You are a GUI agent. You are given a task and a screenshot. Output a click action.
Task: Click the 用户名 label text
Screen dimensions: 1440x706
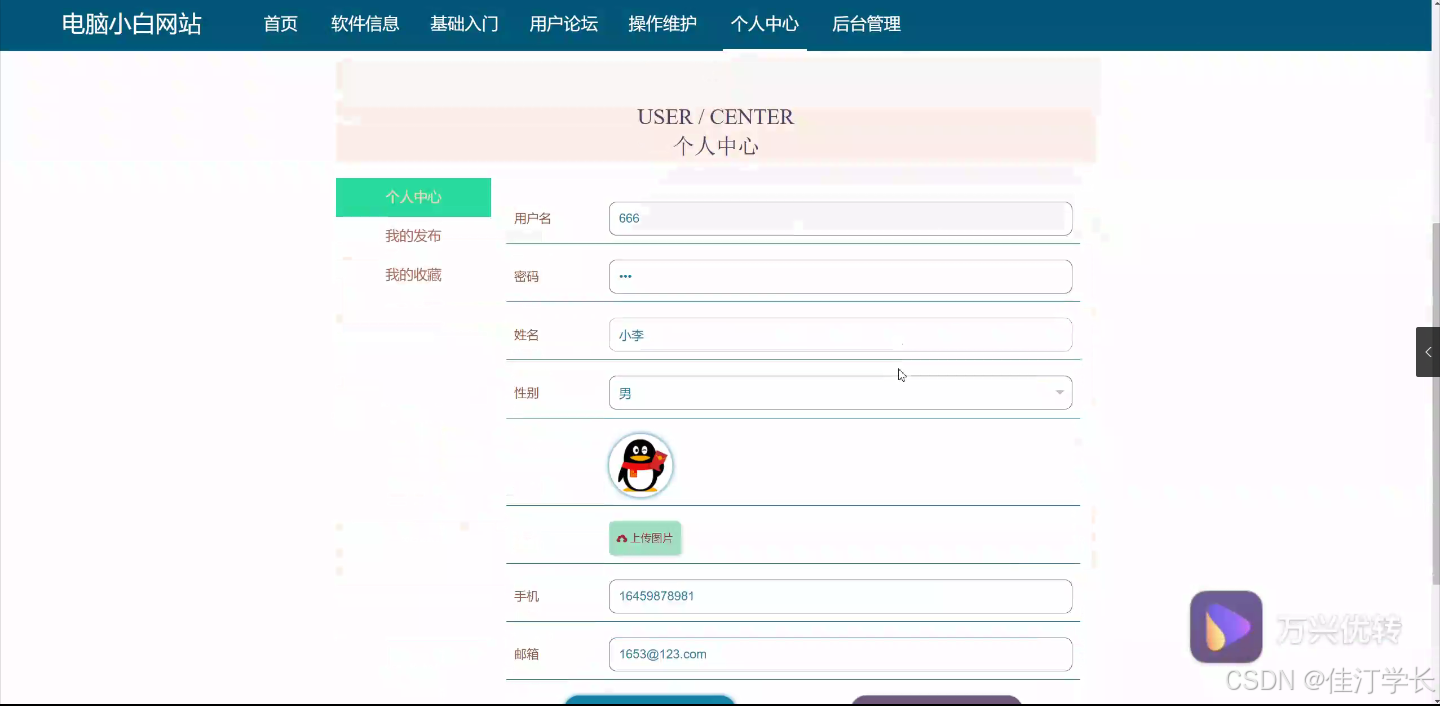point(533,218)
